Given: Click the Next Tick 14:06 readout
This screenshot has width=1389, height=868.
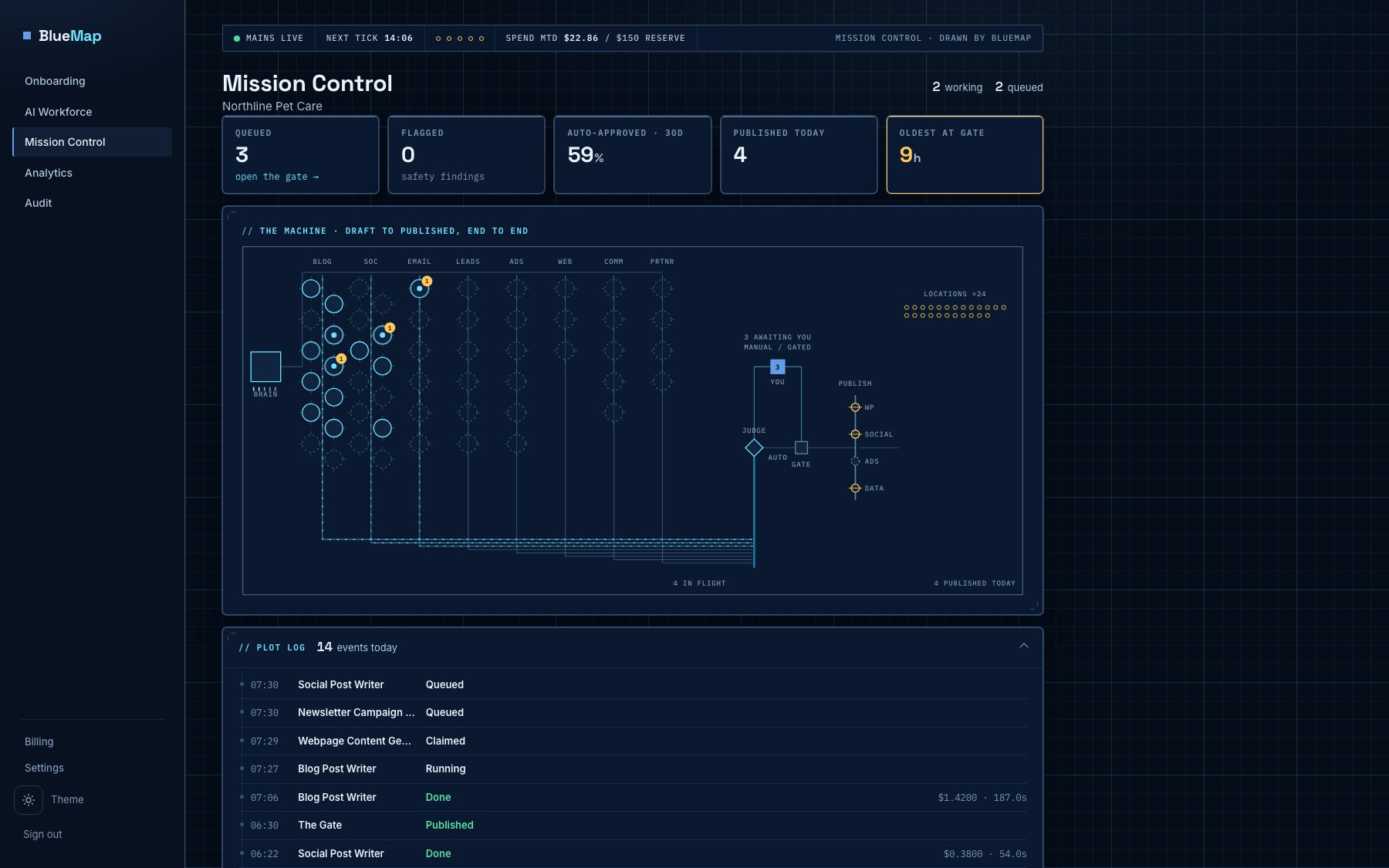Looking at the screenshot, I should tap(369, 38).
